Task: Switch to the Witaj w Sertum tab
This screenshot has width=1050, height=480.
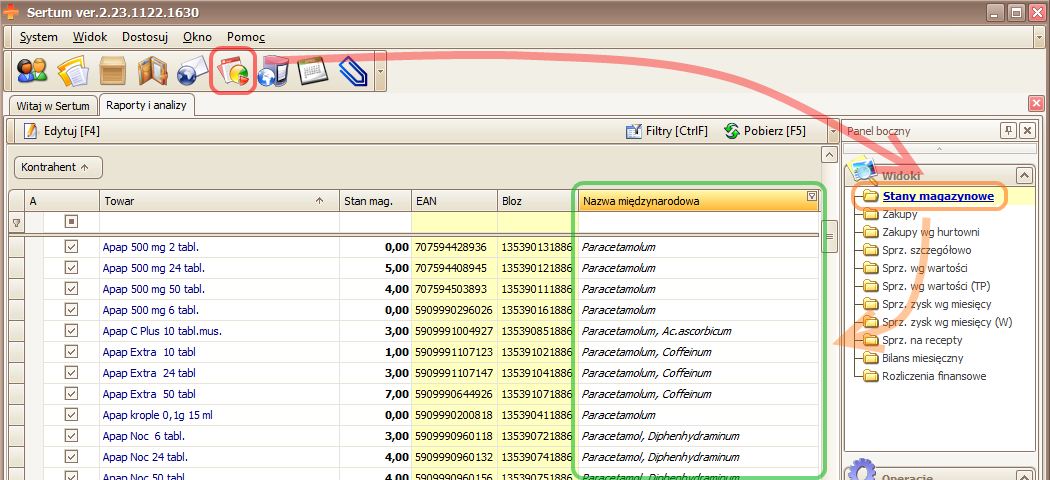Action: click(53, 105)
